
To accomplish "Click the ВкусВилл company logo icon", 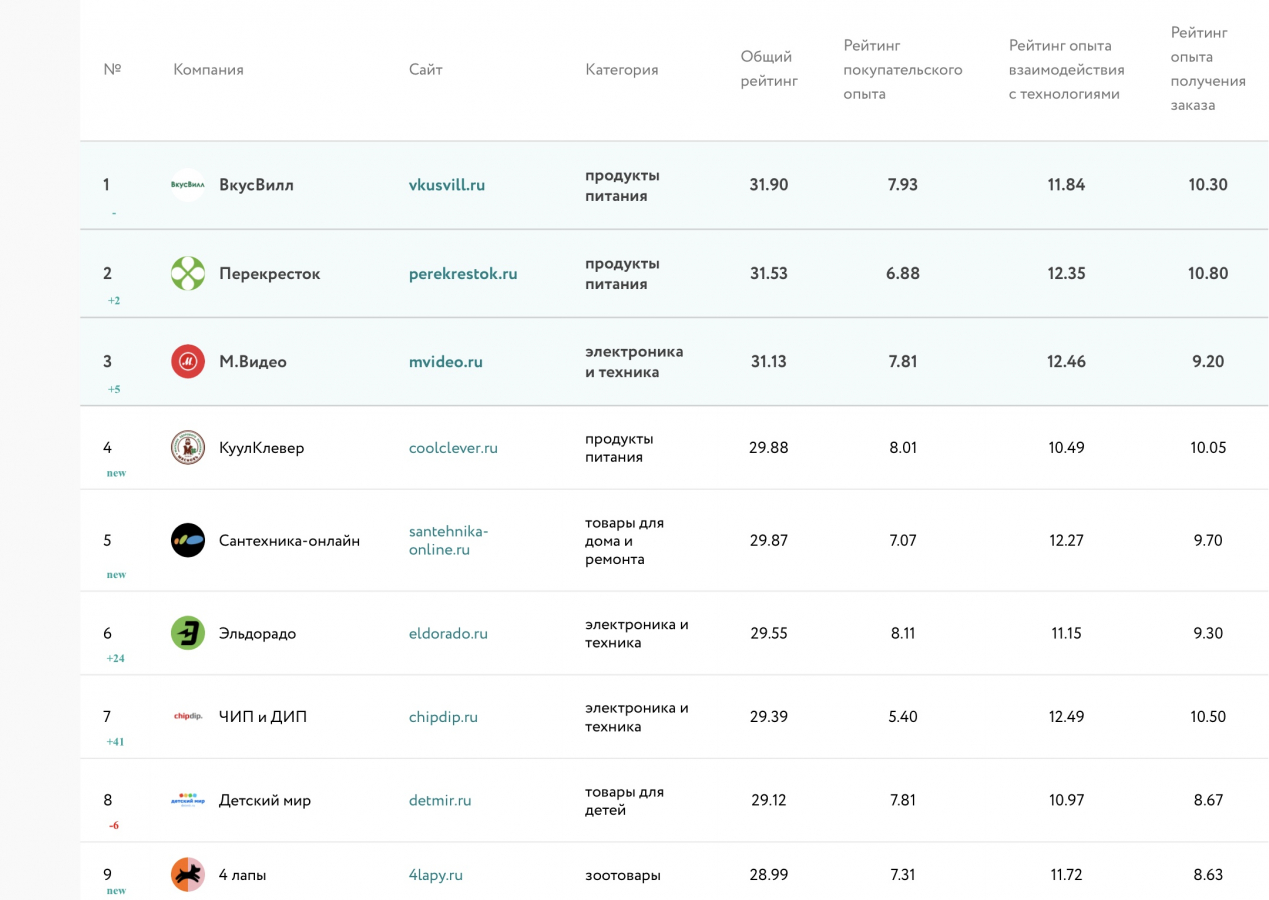I will [188, 185].
